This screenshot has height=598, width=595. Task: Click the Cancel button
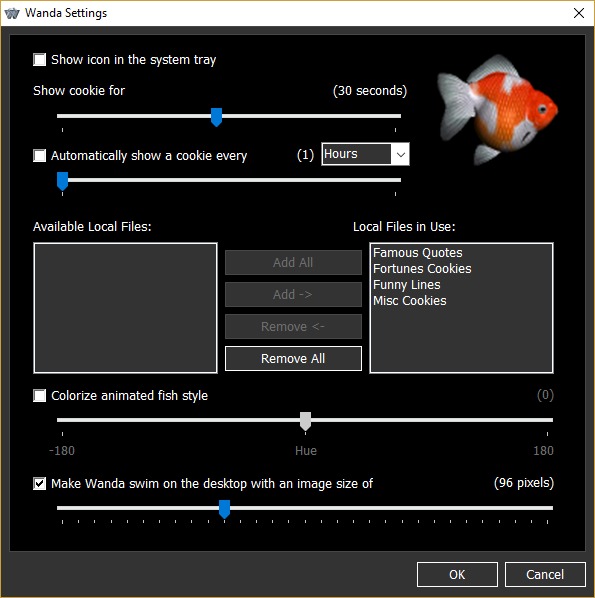[545, 574]
